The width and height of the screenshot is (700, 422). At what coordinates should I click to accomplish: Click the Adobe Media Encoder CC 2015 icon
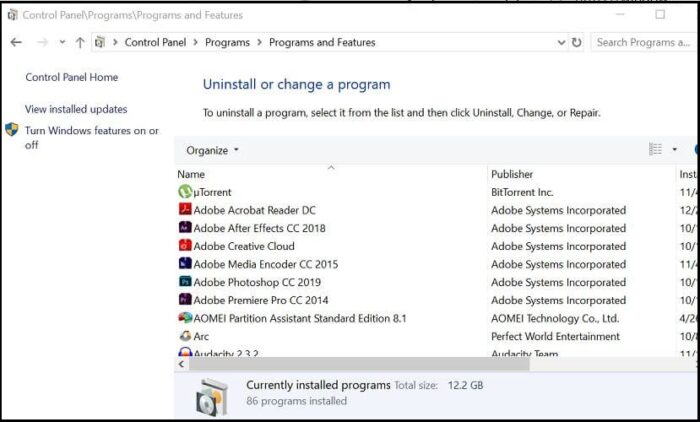pos(185,263)
